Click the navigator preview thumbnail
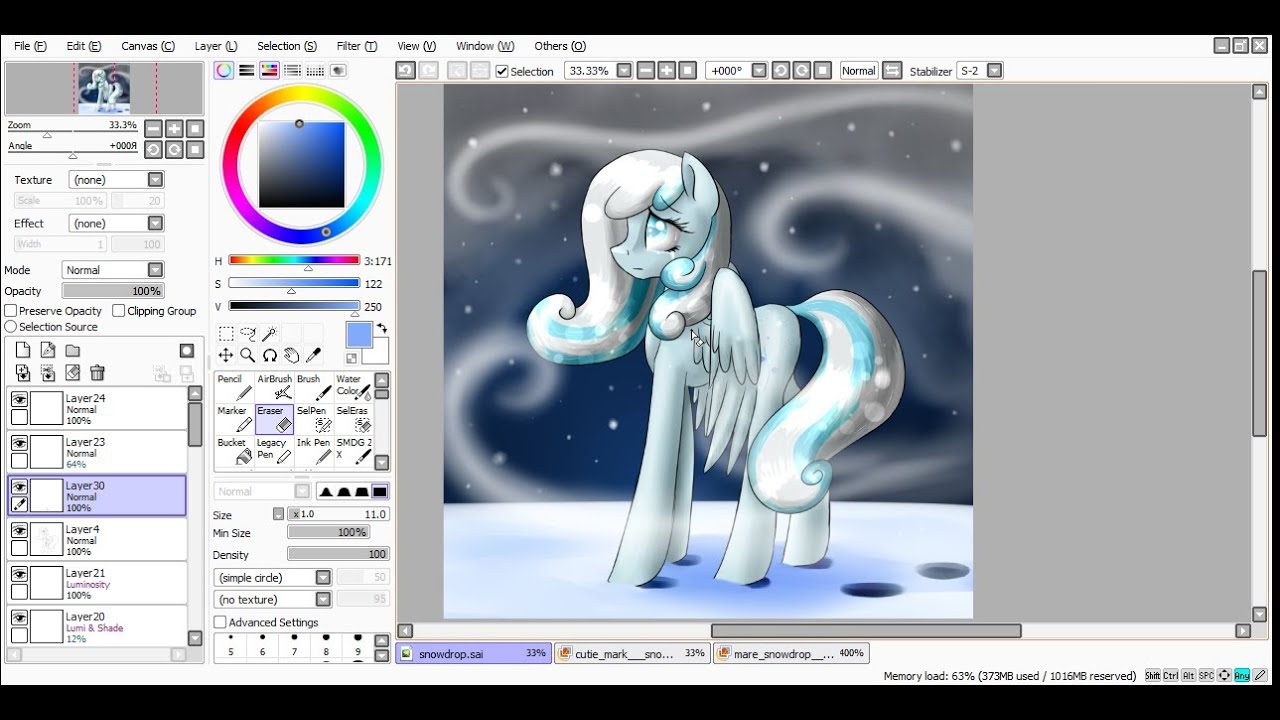This screenshot has width=1280, height=720. tap(104, 89)
